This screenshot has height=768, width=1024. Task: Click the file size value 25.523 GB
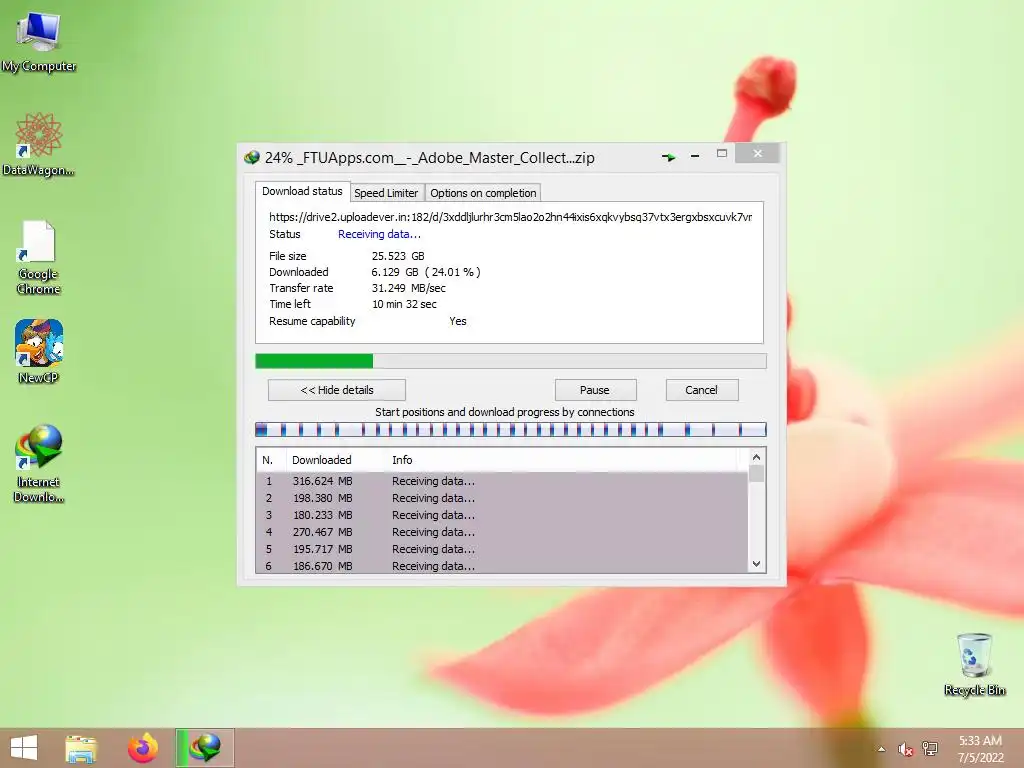(398, 256)
